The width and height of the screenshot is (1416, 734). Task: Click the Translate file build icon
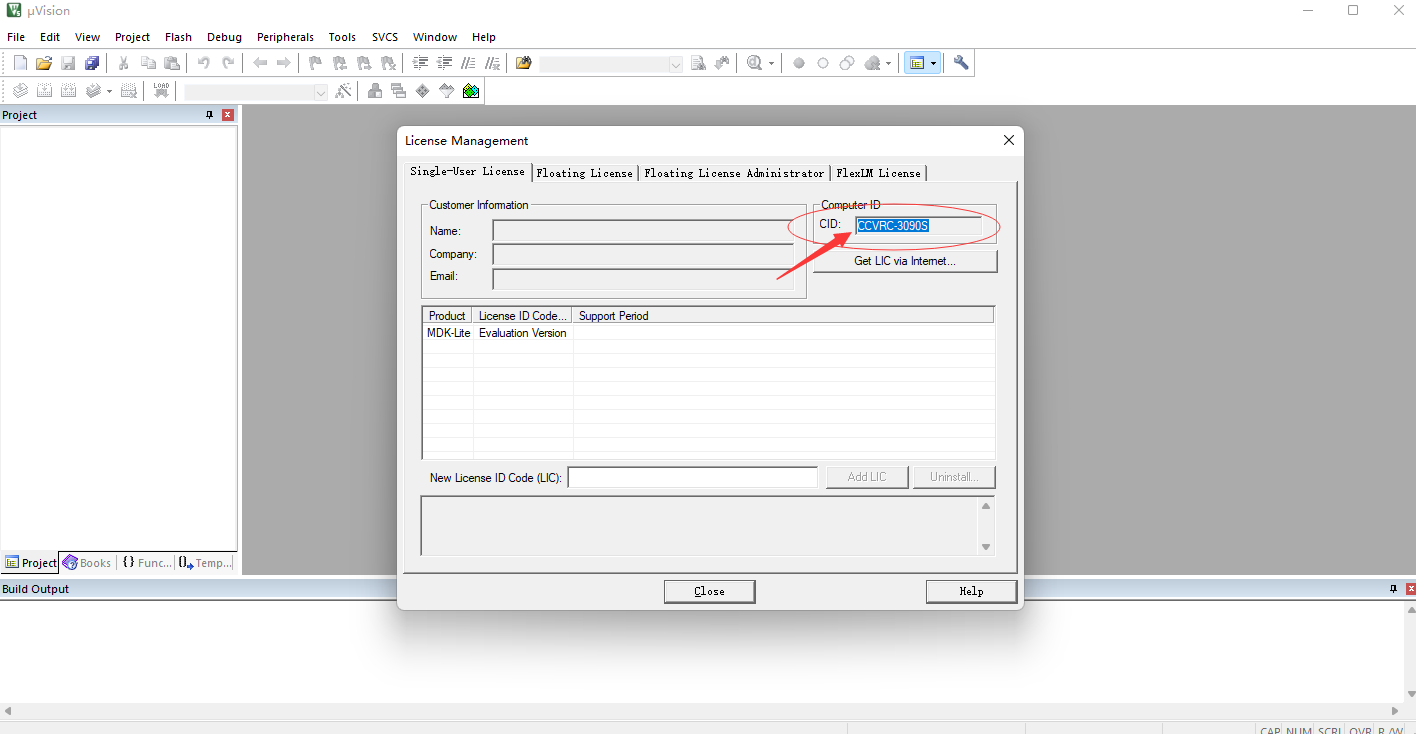click(20, 91)
